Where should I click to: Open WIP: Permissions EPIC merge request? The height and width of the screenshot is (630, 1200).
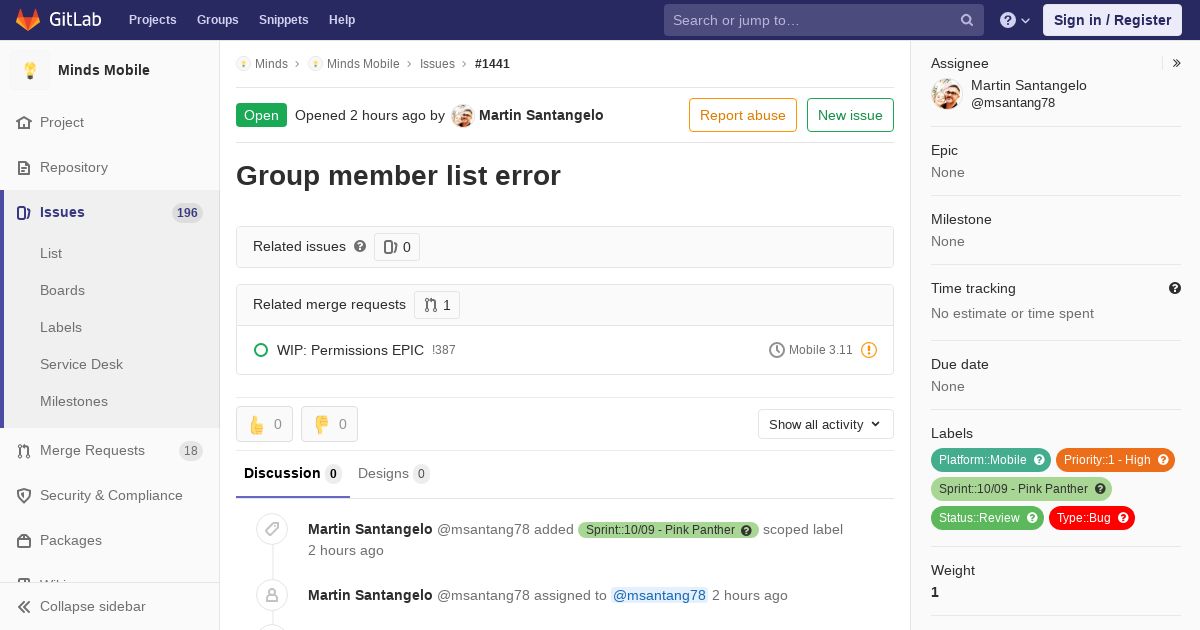tap(350, 350)
